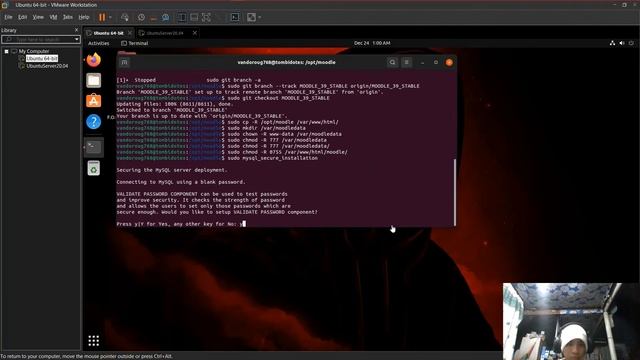Viewport: 640px width, 360px height.
Task: Click the send Ctrl+Alt+Del toolbar icon
Action: pos(125,17)
